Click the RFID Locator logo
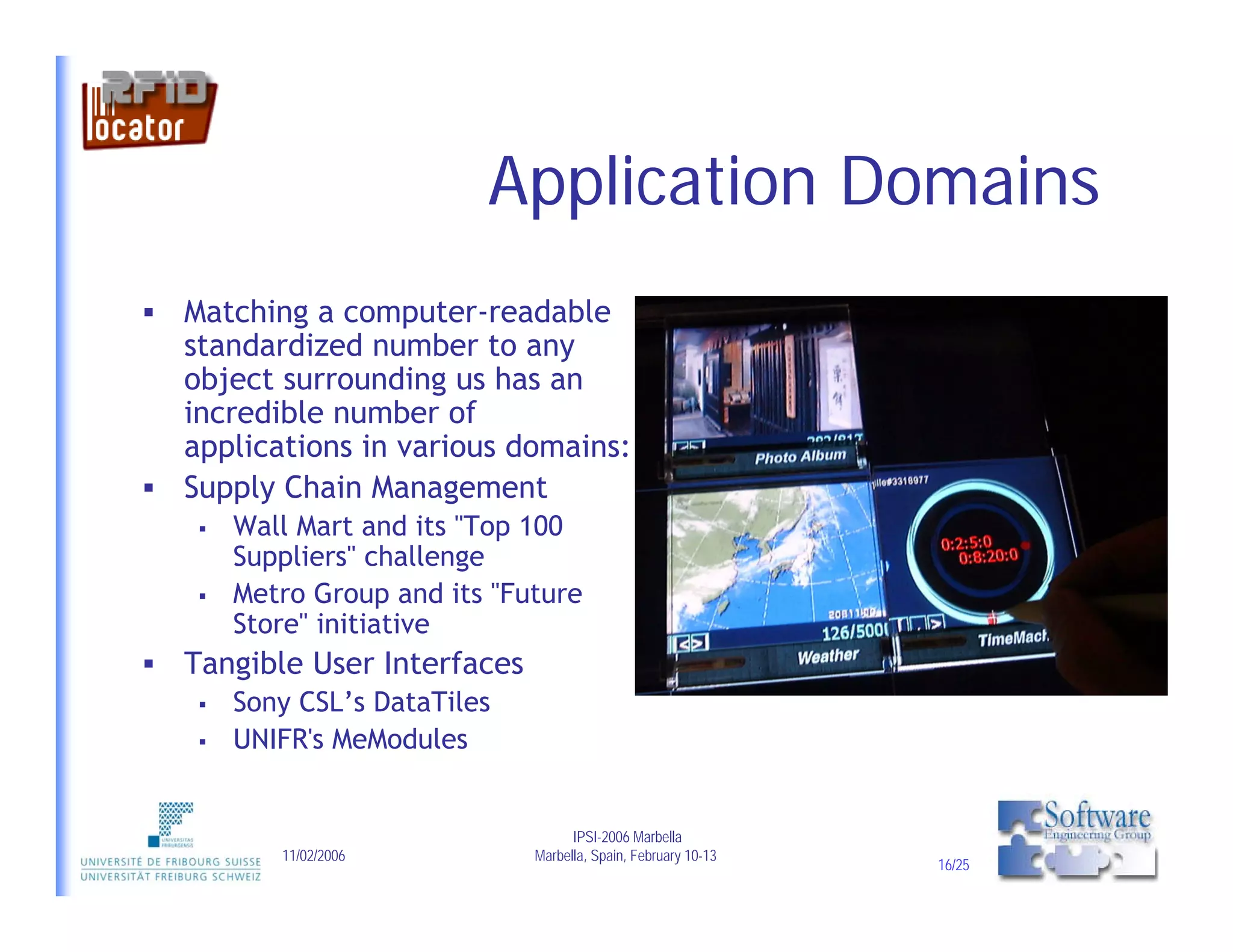Viewport: 1233px width, 952px height. [149, 110]
